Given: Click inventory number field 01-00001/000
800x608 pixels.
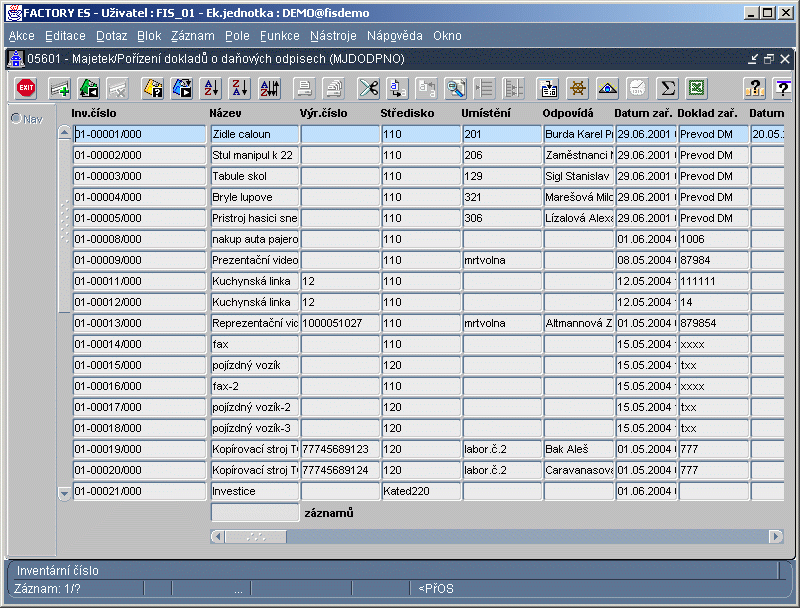Looking at the screenshot, I should 139,134.
